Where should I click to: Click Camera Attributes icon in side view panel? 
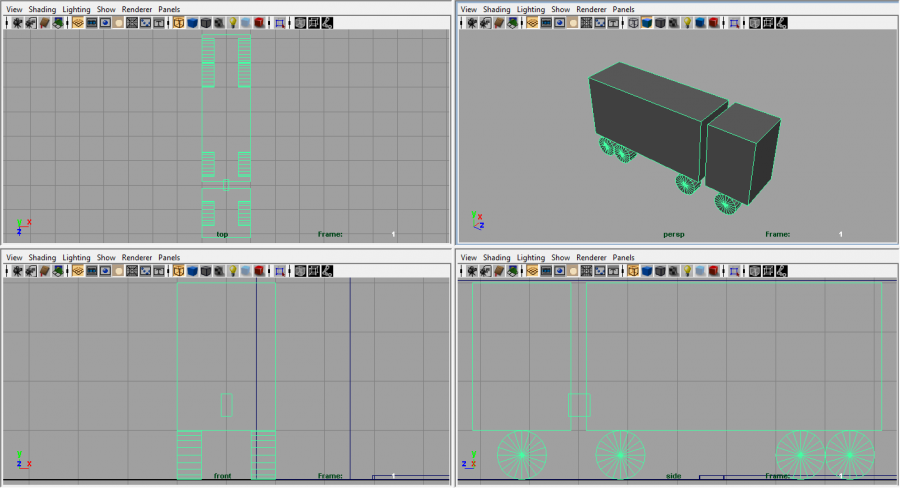pyautogui.click(x=486, y=271)
